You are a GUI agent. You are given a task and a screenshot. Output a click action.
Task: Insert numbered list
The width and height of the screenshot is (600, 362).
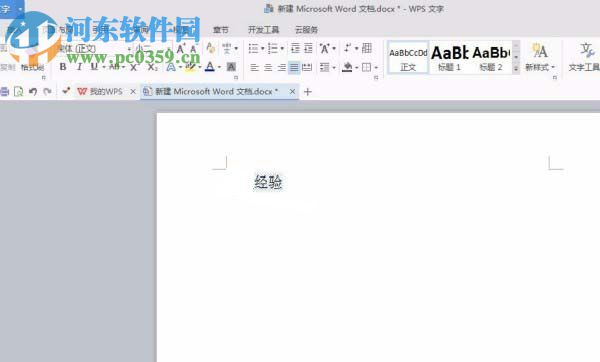pos(272,49)
